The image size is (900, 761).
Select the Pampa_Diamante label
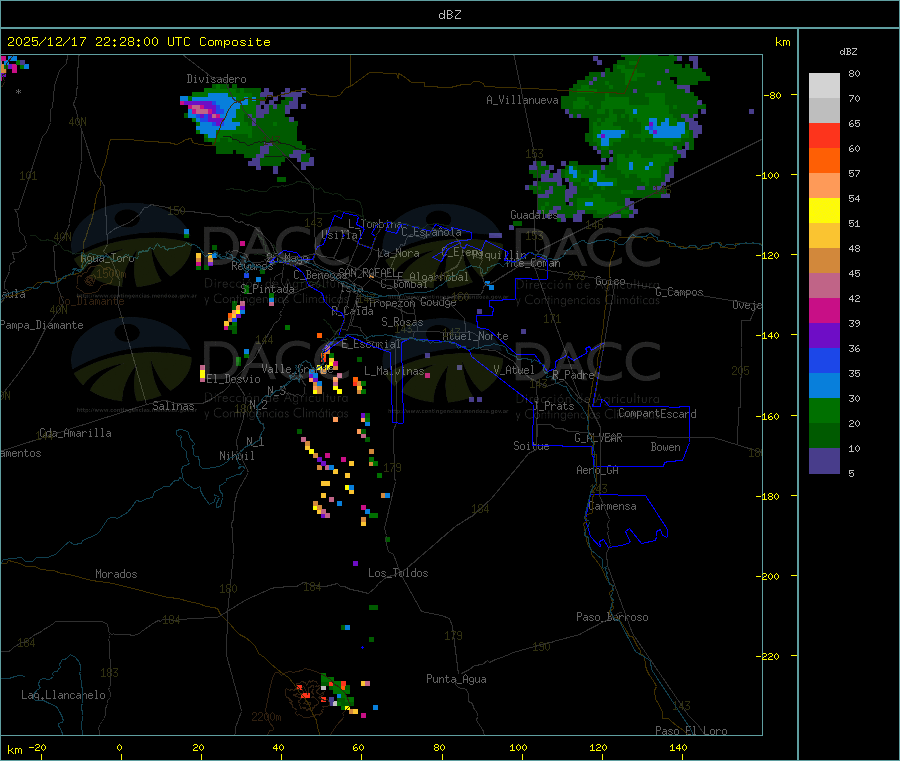pos(42,325)
